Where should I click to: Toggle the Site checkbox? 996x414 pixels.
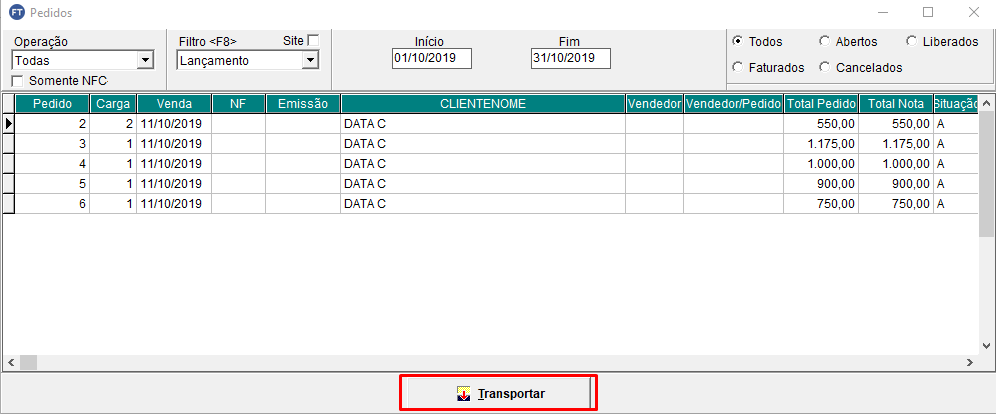click(314, 40)
